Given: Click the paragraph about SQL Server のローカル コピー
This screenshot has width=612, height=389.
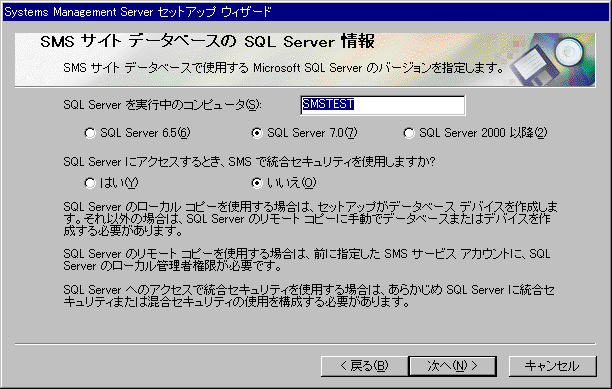Looking at the screenshot, I should pyautogui.click(x=310, y=218).
